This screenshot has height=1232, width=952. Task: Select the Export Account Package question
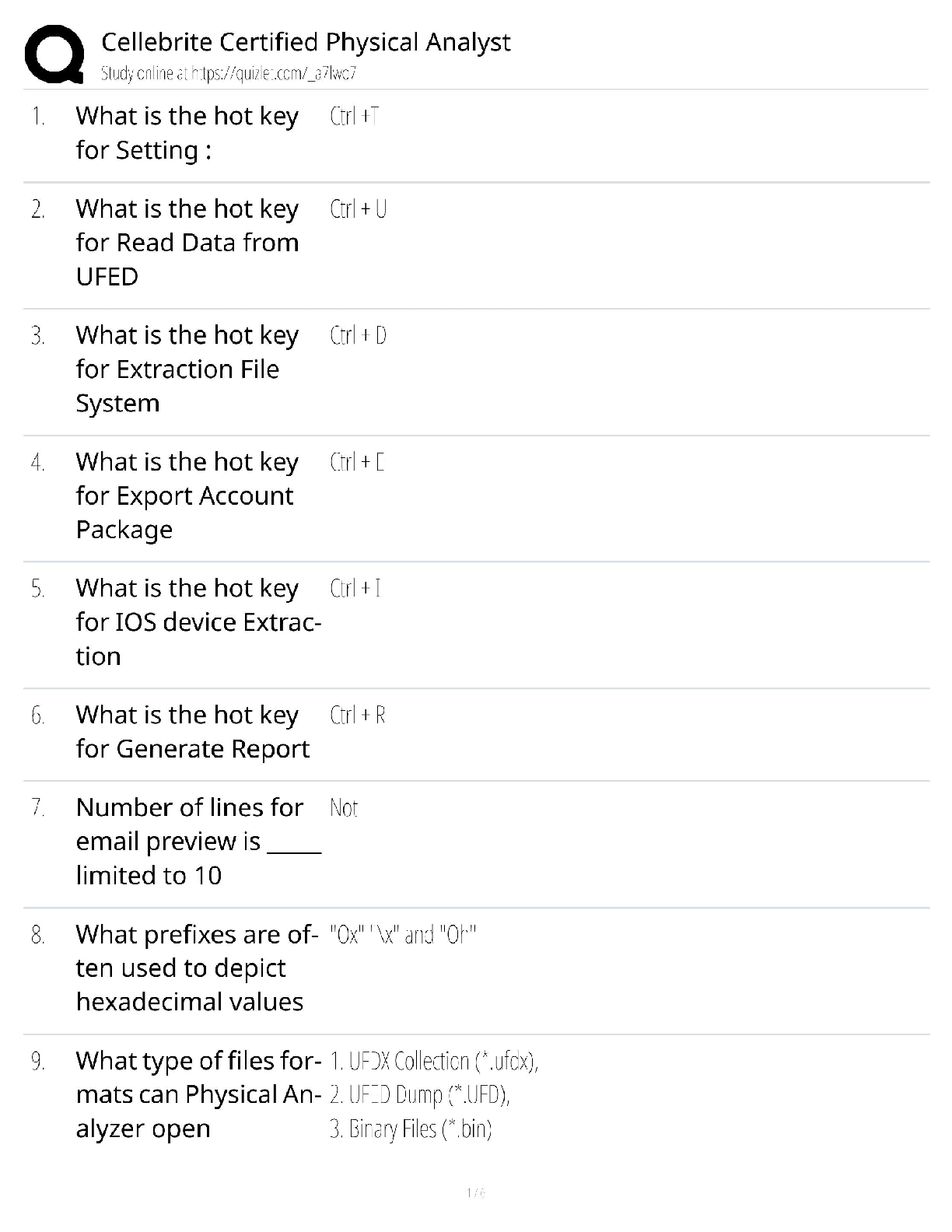(187, 495)
